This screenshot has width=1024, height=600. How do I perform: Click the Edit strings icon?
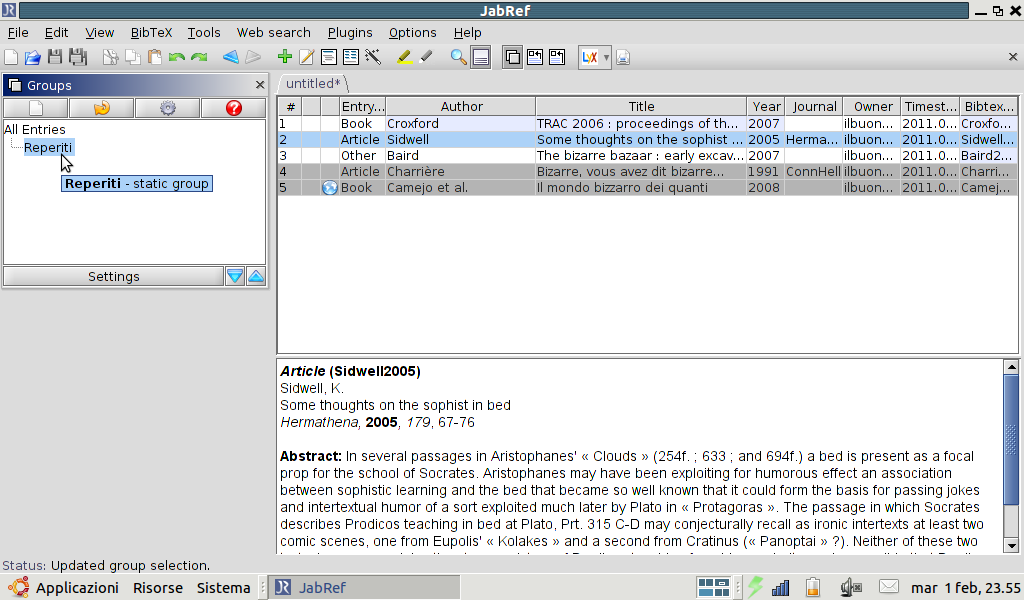351,57
